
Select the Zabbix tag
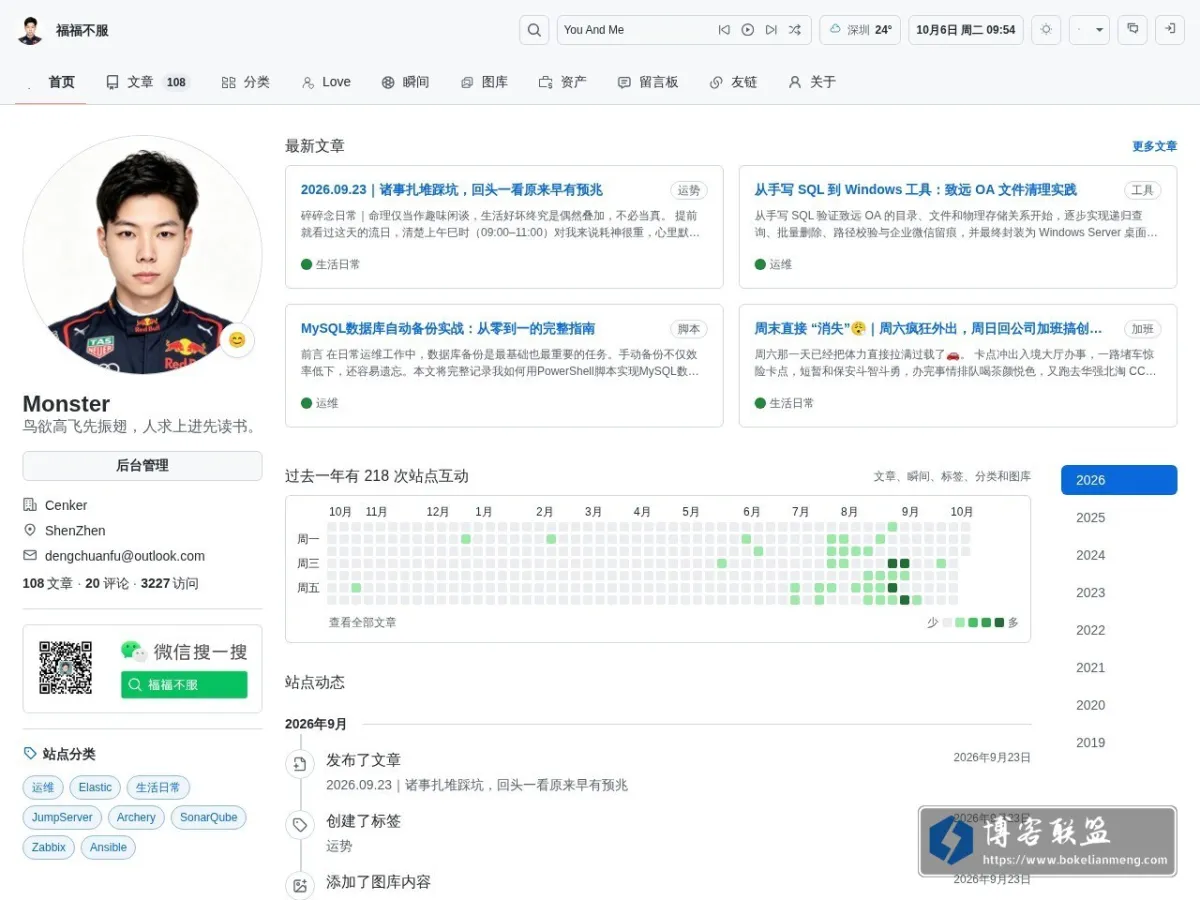click(x=48, y=847)
